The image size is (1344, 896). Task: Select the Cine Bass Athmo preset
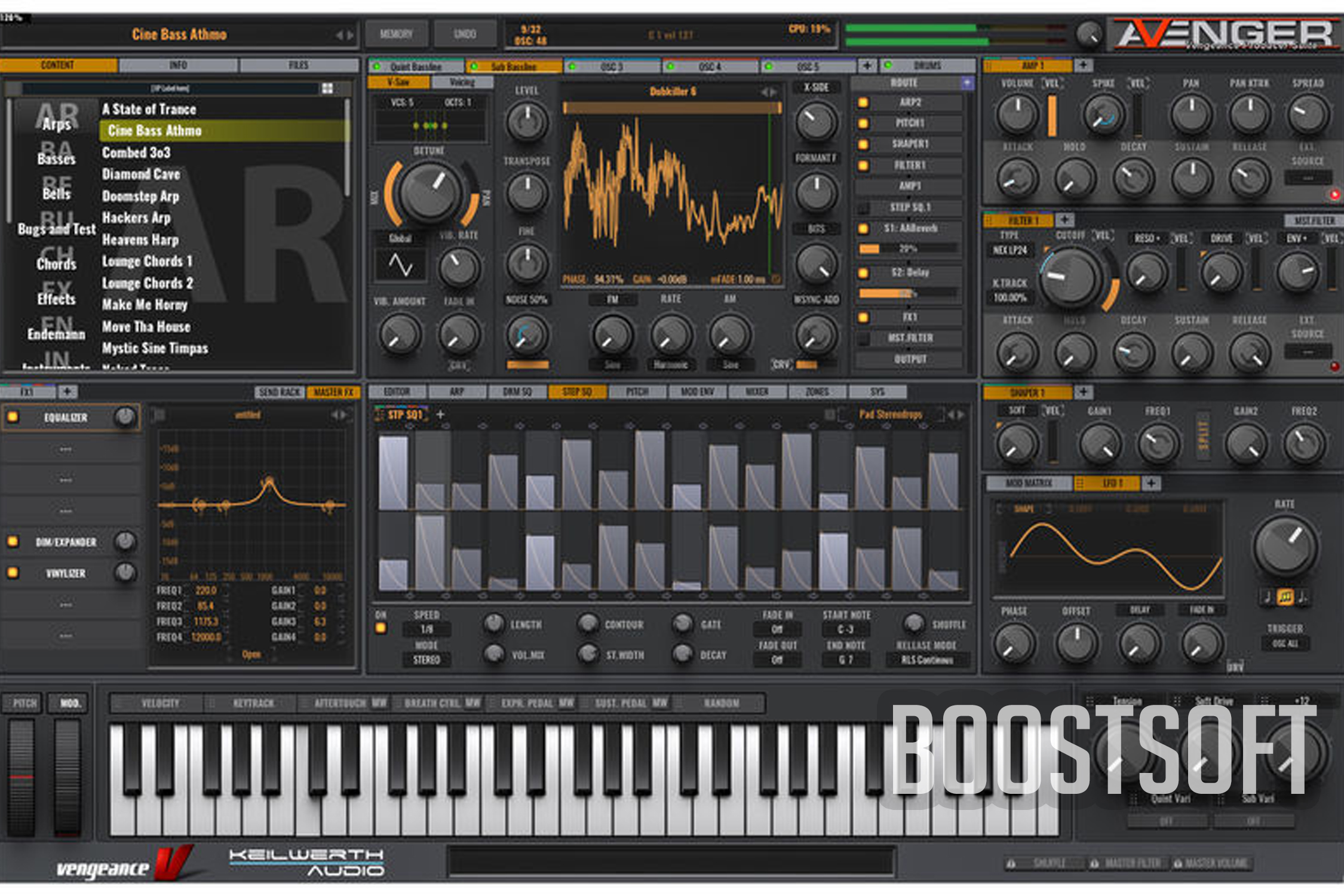click(x=223, y=130)
